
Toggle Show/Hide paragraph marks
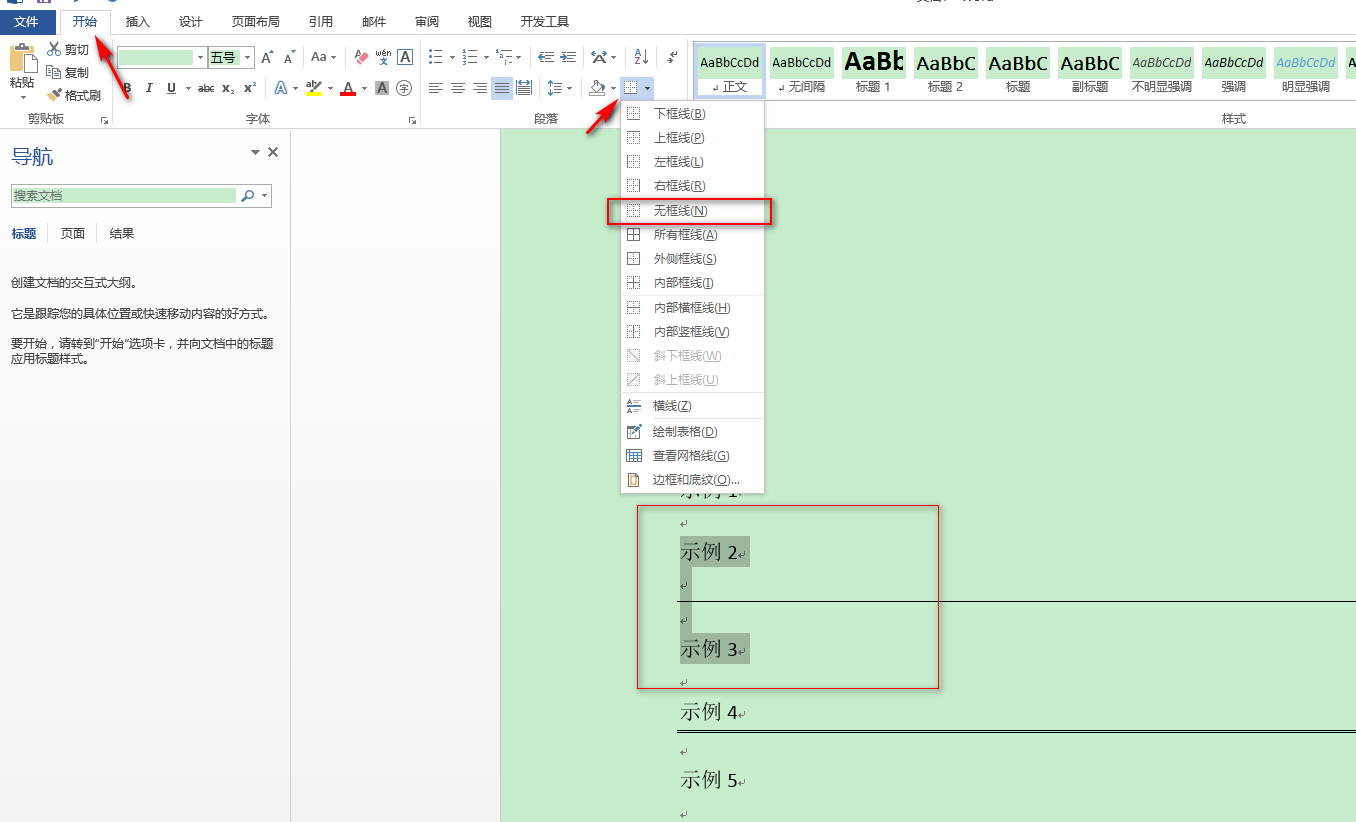coord(672,57)
